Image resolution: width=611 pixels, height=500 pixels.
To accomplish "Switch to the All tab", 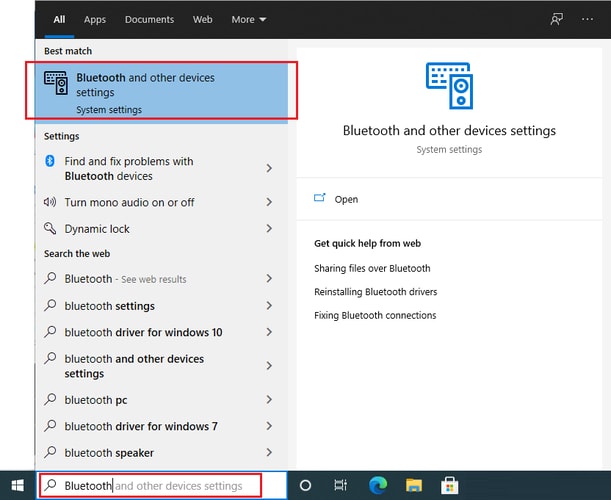I will (59, 19).
